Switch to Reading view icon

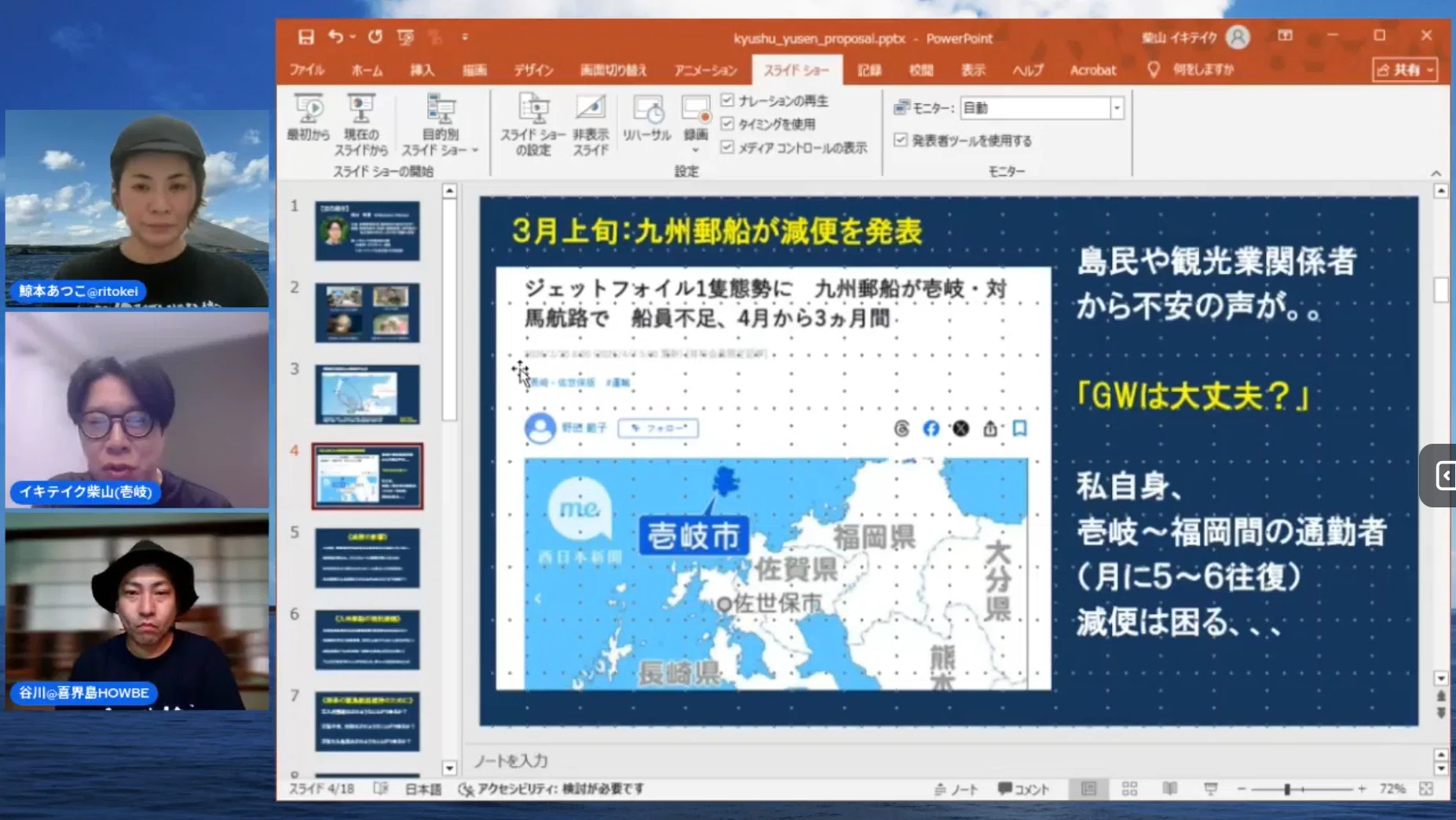1169,789
